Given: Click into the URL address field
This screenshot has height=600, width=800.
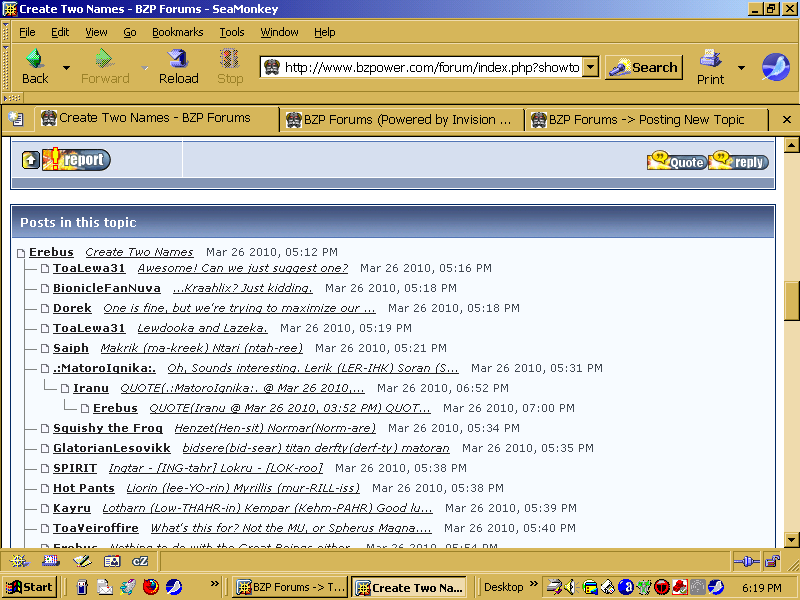Looking at the screenshot, I should coord(431,67).
